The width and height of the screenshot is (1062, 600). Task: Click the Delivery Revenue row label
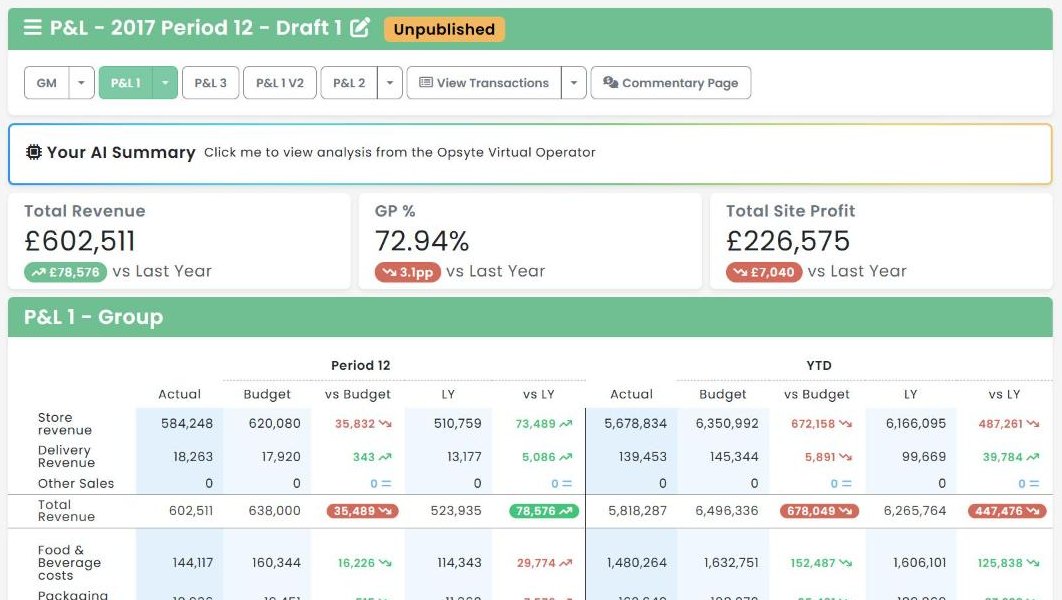point(66,456)
